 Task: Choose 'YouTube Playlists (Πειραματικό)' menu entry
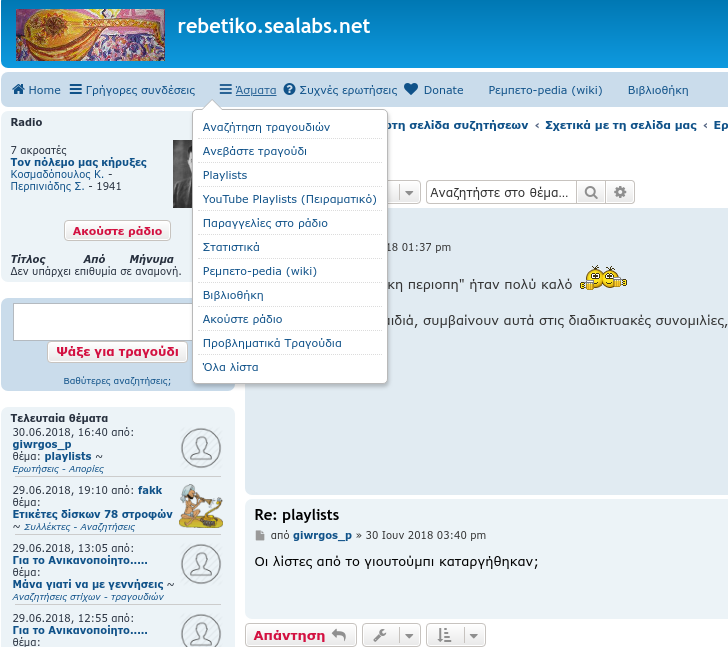point(289,199)
